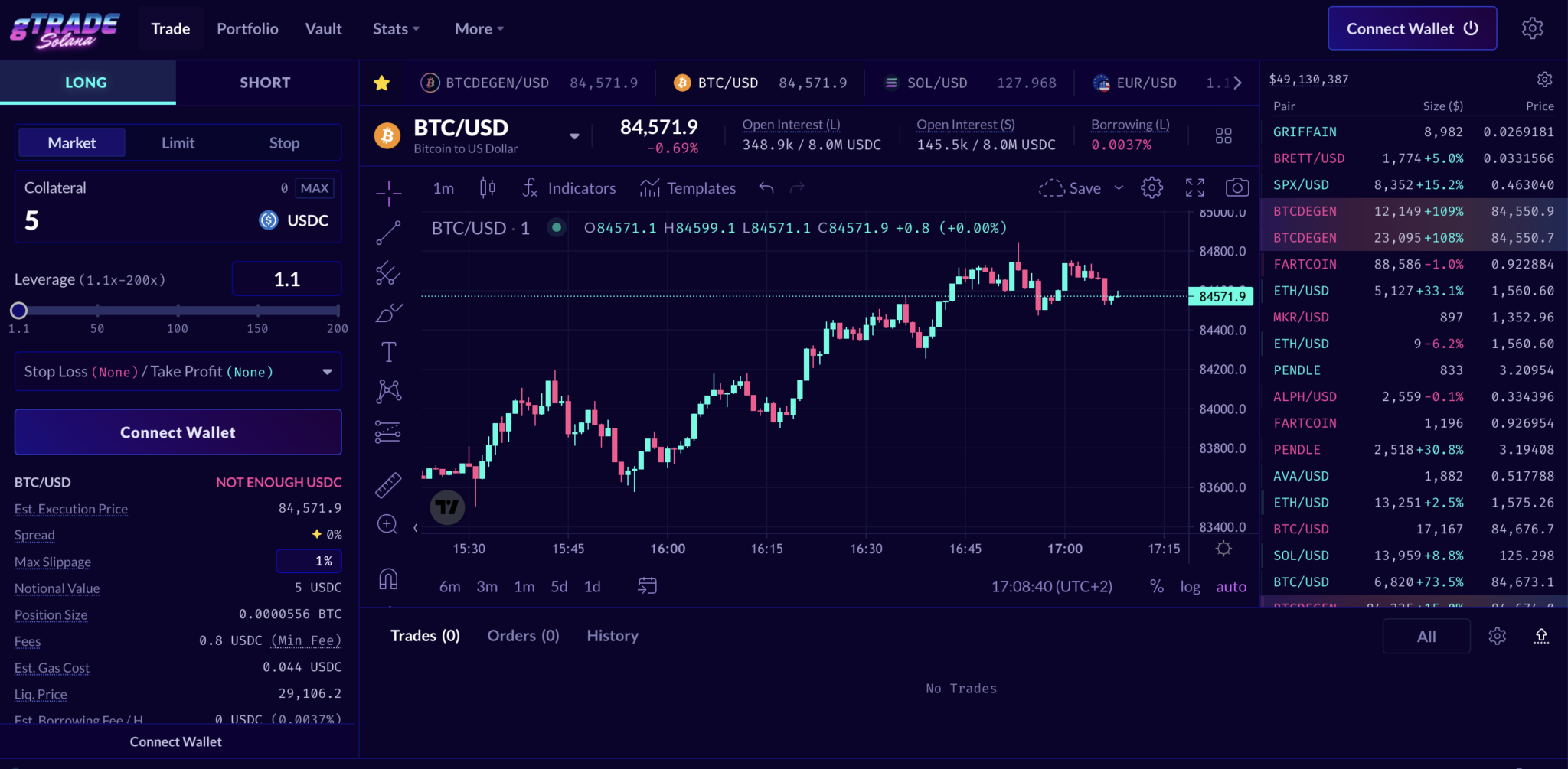Open the chart layout grid selector
The image size is (1568, 769).
(1223, 136)
